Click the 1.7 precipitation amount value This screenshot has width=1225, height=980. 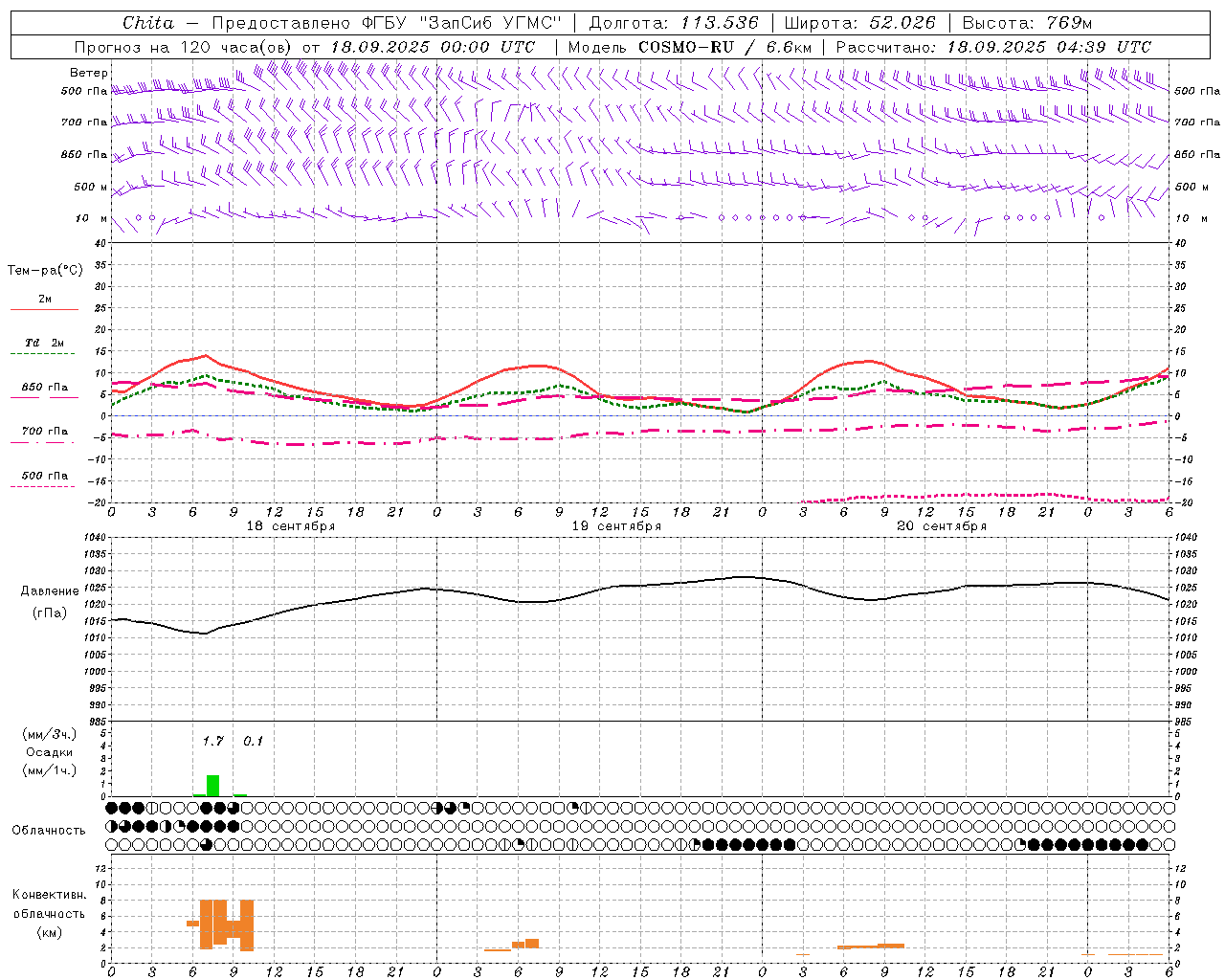click(212, 741)
